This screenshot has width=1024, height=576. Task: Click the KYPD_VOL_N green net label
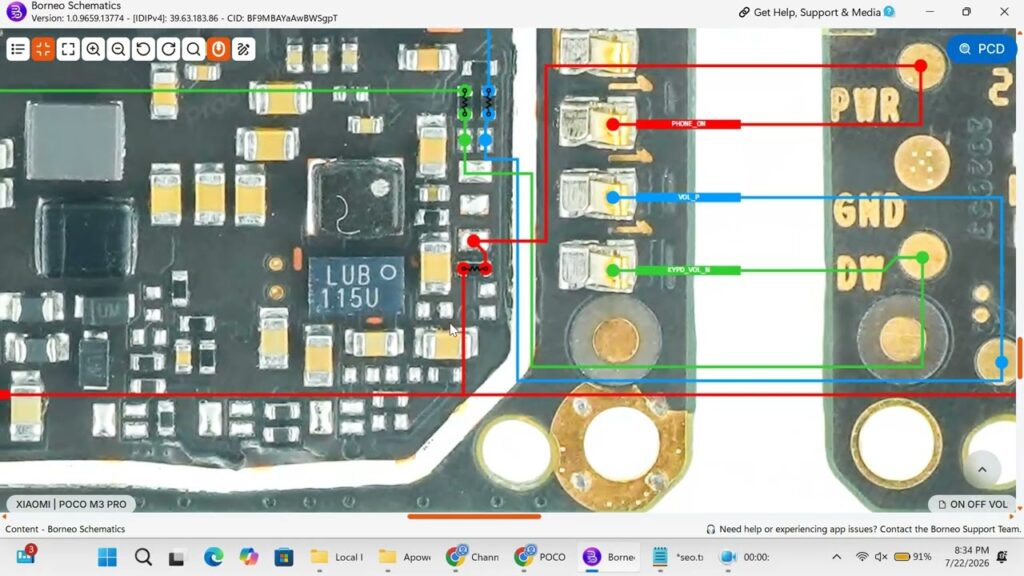(x=688, y=270)
